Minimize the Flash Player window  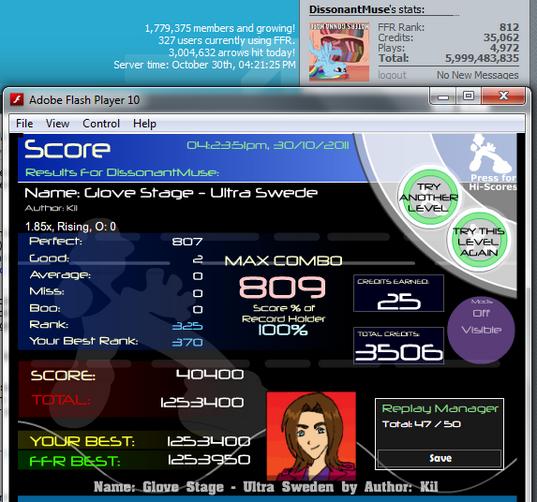(443, 96)
